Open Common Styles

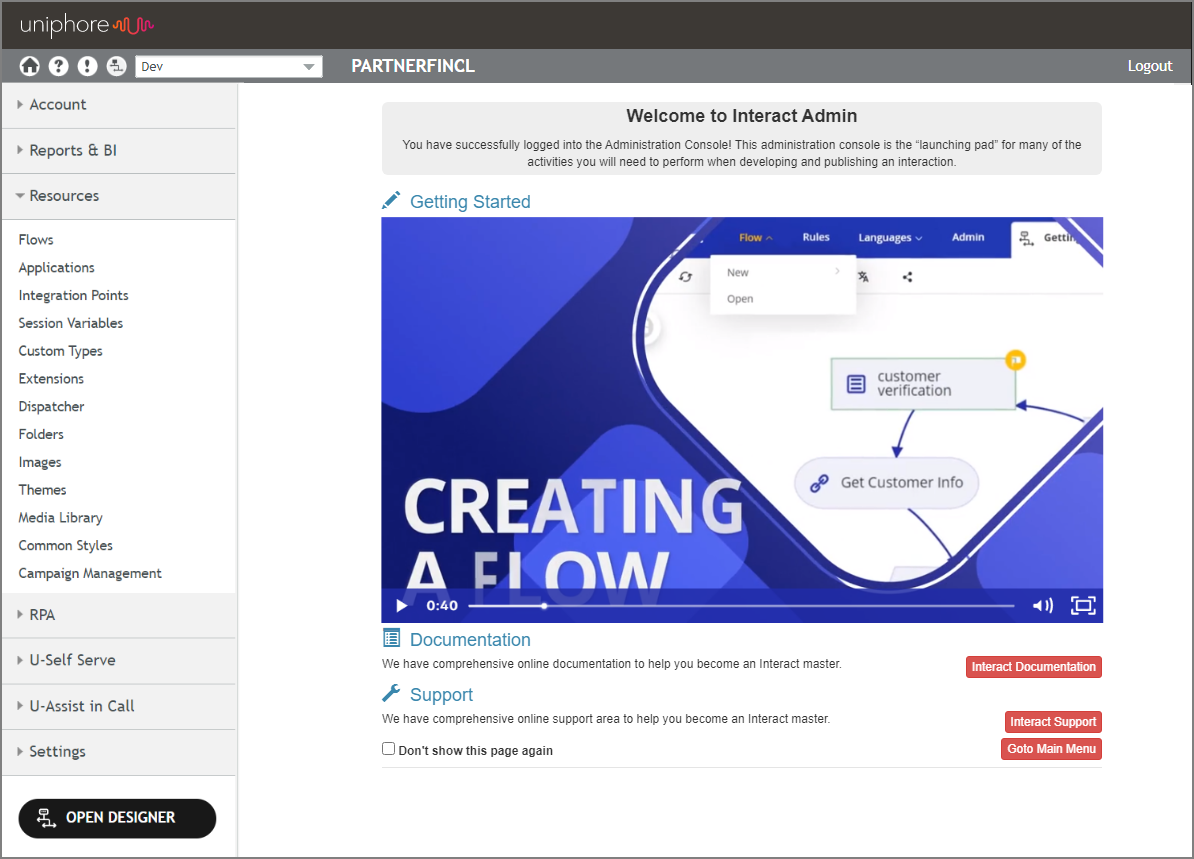(x=65, y=546)
